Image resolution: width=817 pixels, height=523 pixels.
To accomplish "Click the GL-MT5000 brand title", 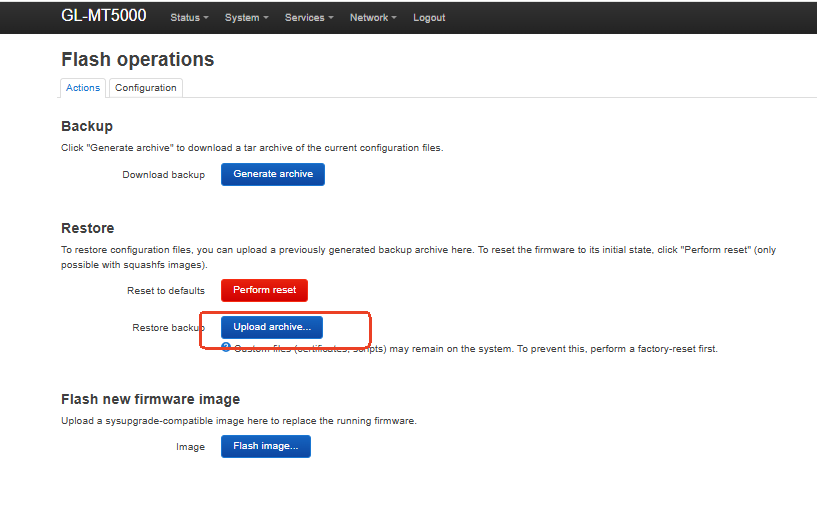I will 104,16.
